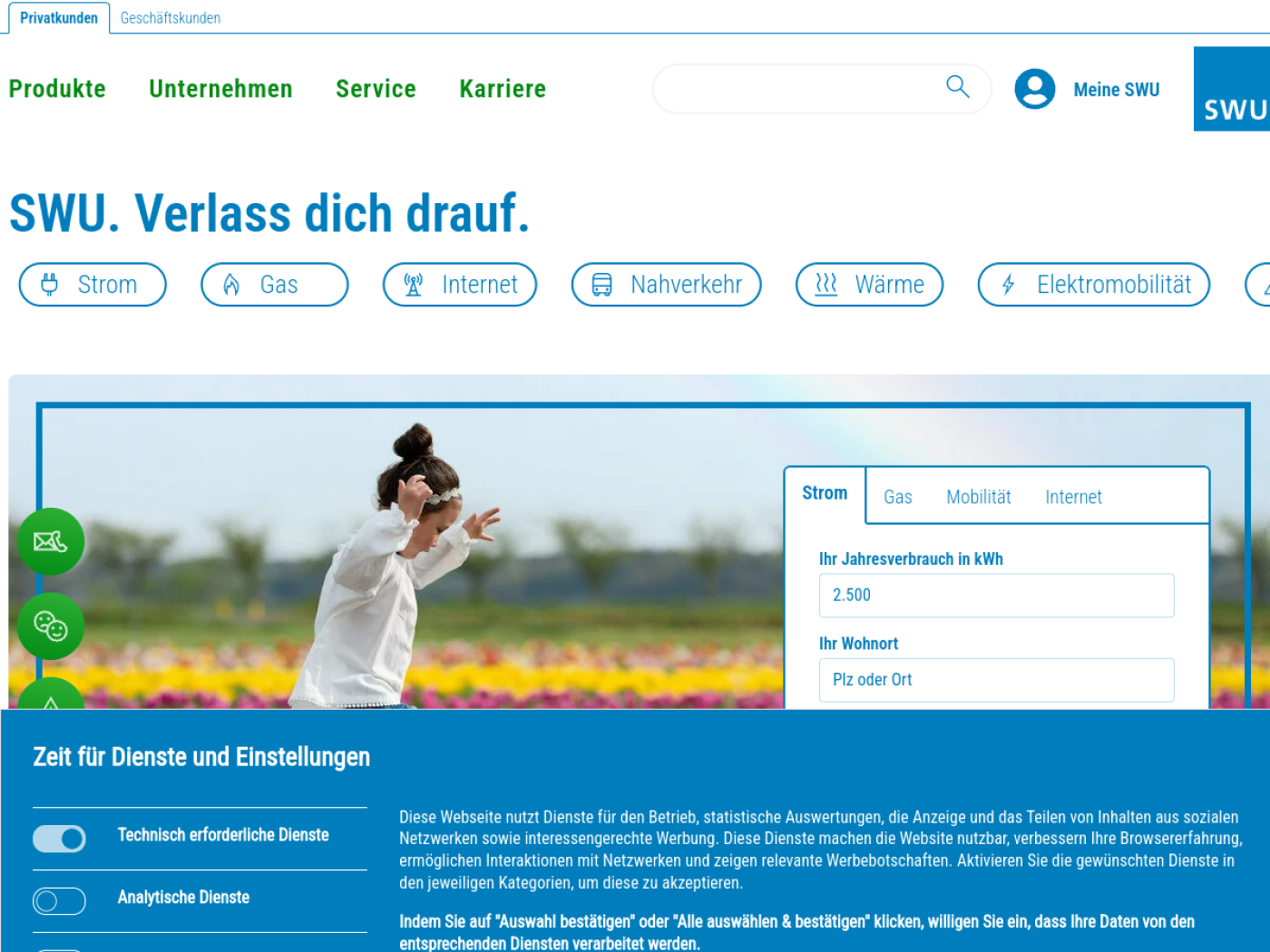Open the Unternehmen menu
This screenshot has width=1270, height=952.
[x=220, y=89]
